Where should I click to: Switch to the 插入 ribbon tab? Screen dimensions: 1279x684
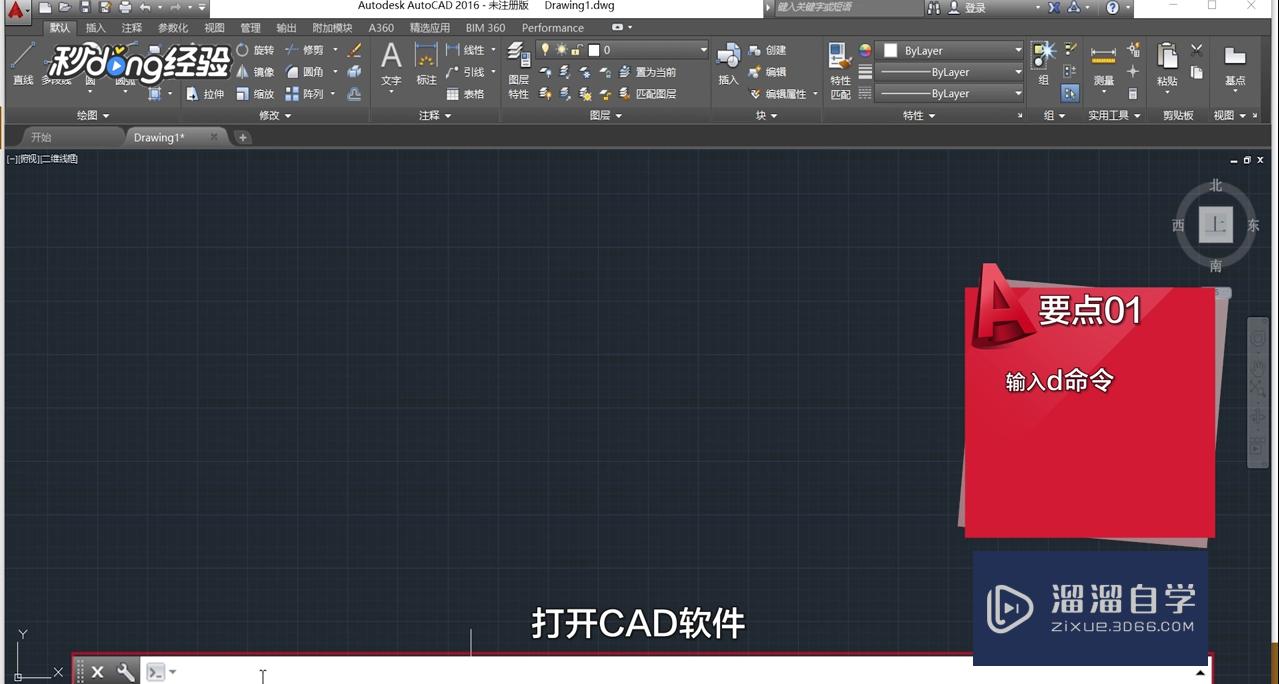tap(95, 27)
